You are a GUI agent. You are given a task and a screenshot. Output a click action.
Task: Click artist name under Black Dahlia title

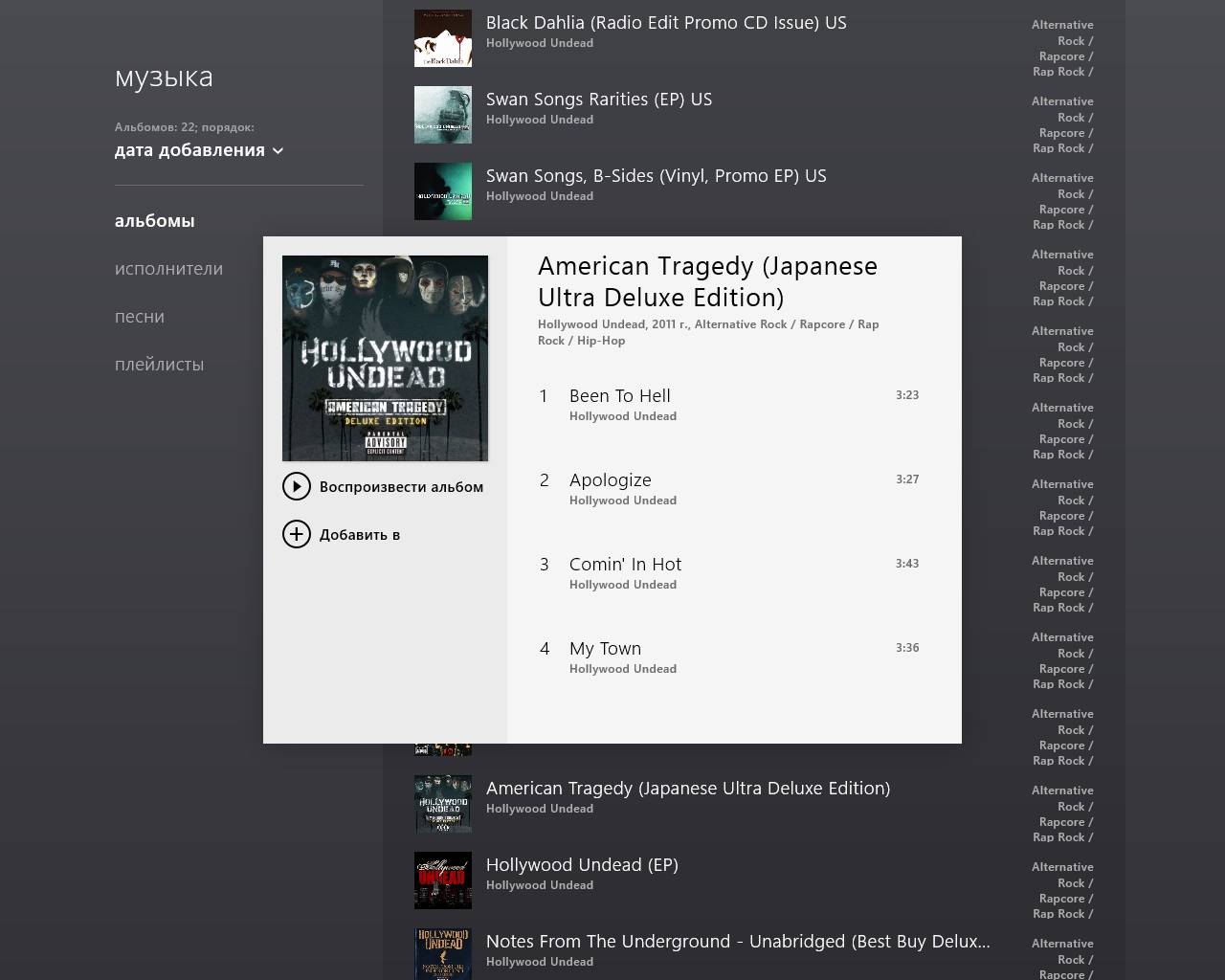(x=540, y=43)
